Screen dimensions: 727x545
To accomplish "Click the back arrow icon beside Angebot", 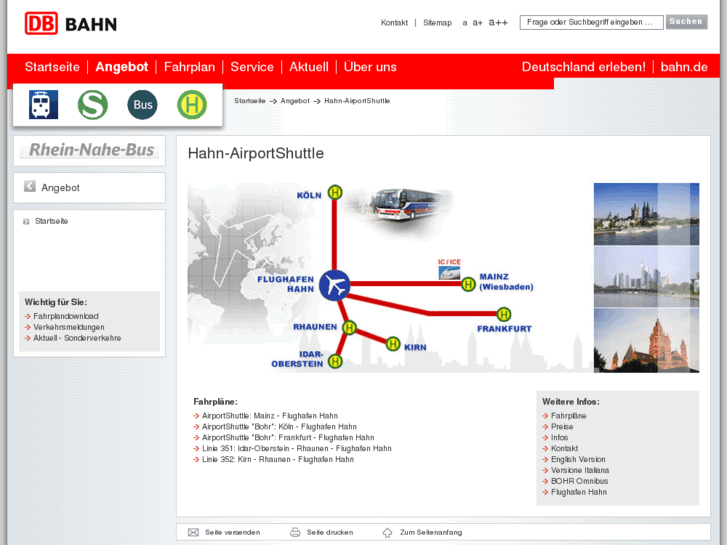I will 30,186.
